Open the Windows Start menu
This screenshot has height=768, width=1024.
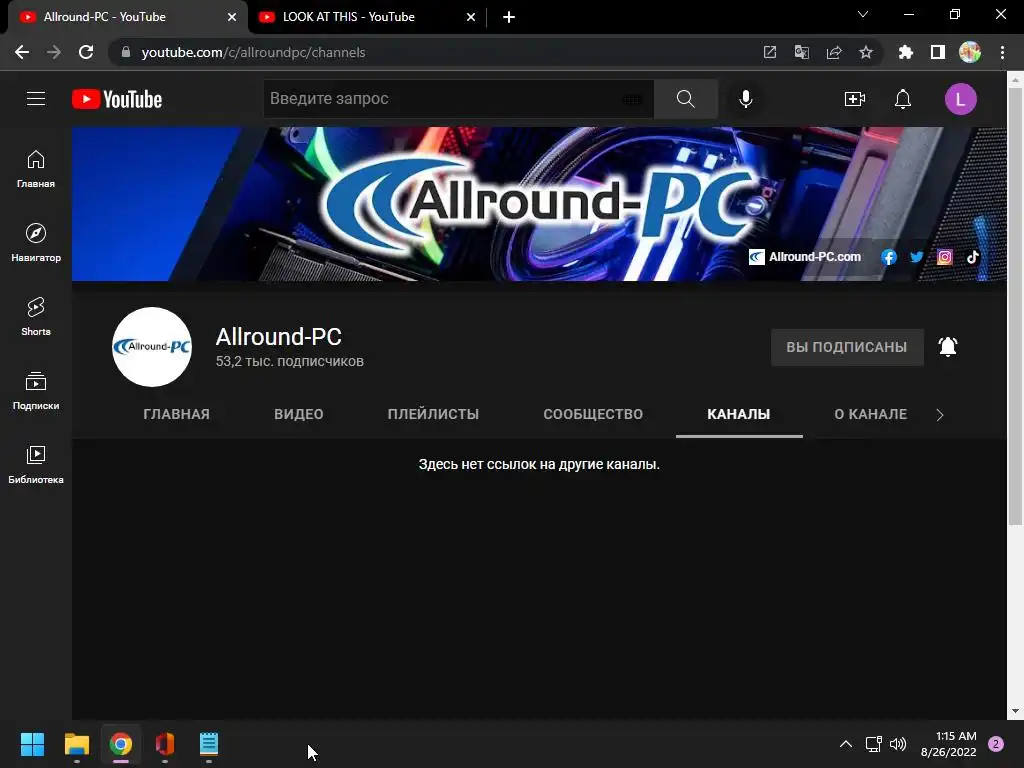[32, 744]
